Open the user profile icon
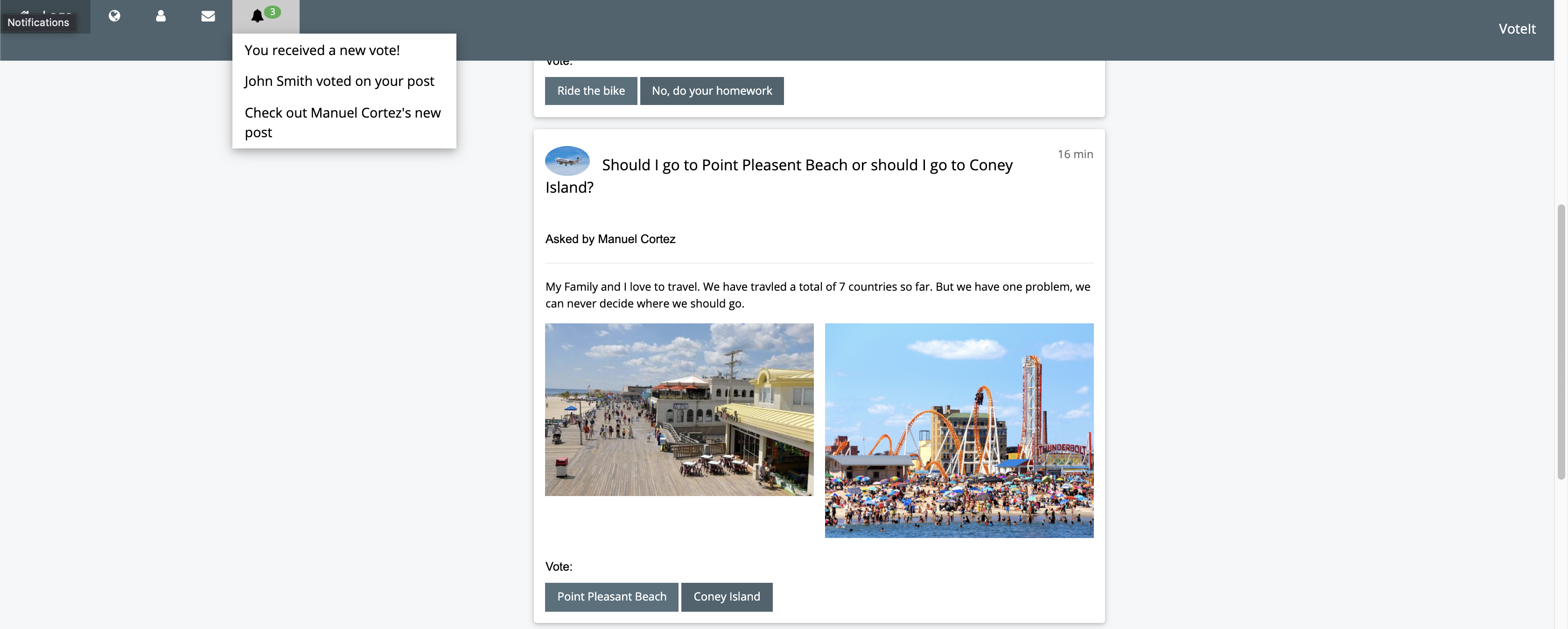The image size is (1568, 629). [161, 16]
